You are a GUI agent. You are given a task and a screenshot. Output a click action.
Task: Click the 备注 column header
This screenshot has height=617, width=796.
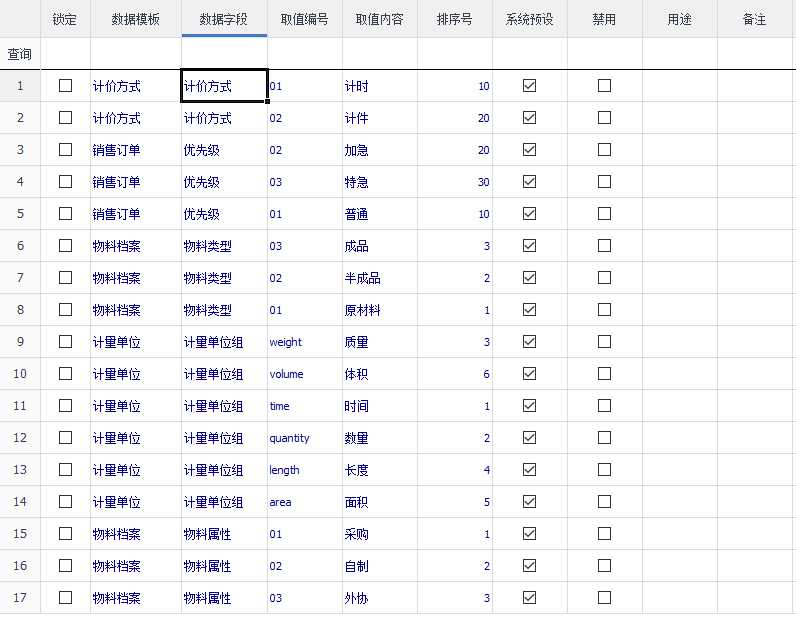coord(755,19)
